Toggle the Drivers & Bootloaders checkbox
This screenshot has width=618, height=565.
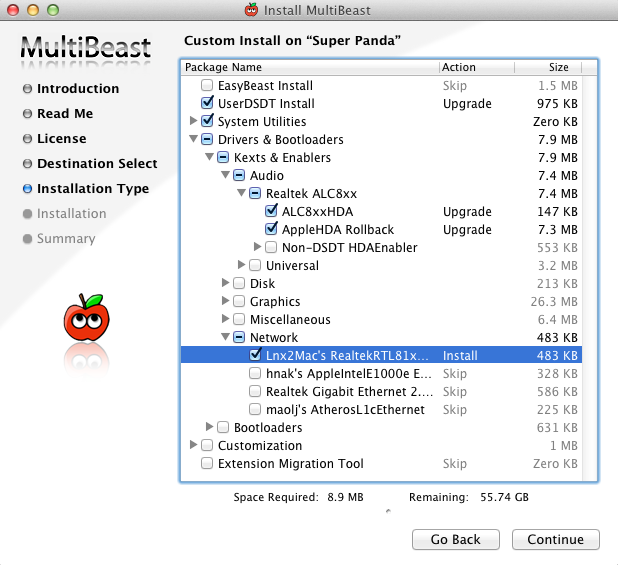207,139
